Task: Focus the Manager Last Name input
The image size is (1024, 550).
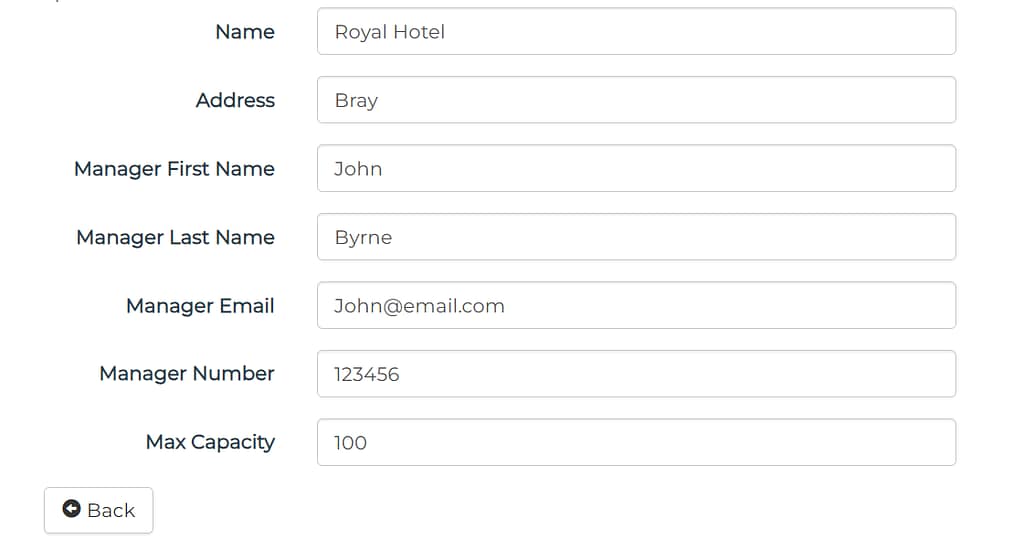Action: pos(636,237)
